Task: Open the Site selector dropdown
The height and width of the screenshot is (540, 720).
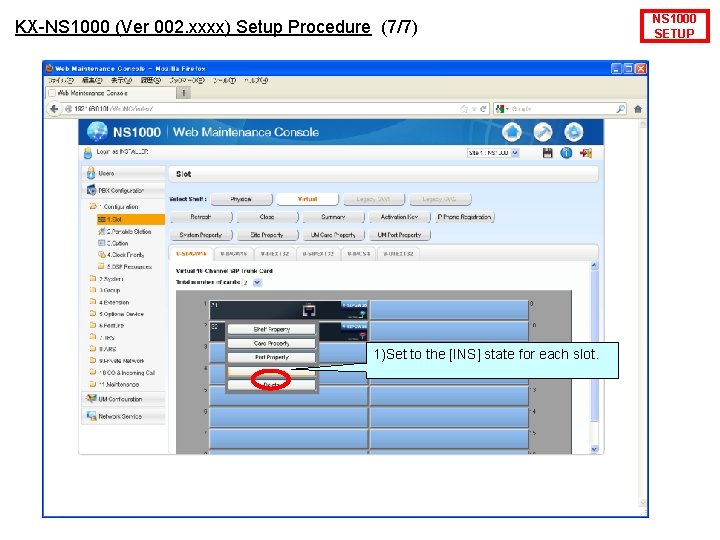Action: tap(515, 153)
